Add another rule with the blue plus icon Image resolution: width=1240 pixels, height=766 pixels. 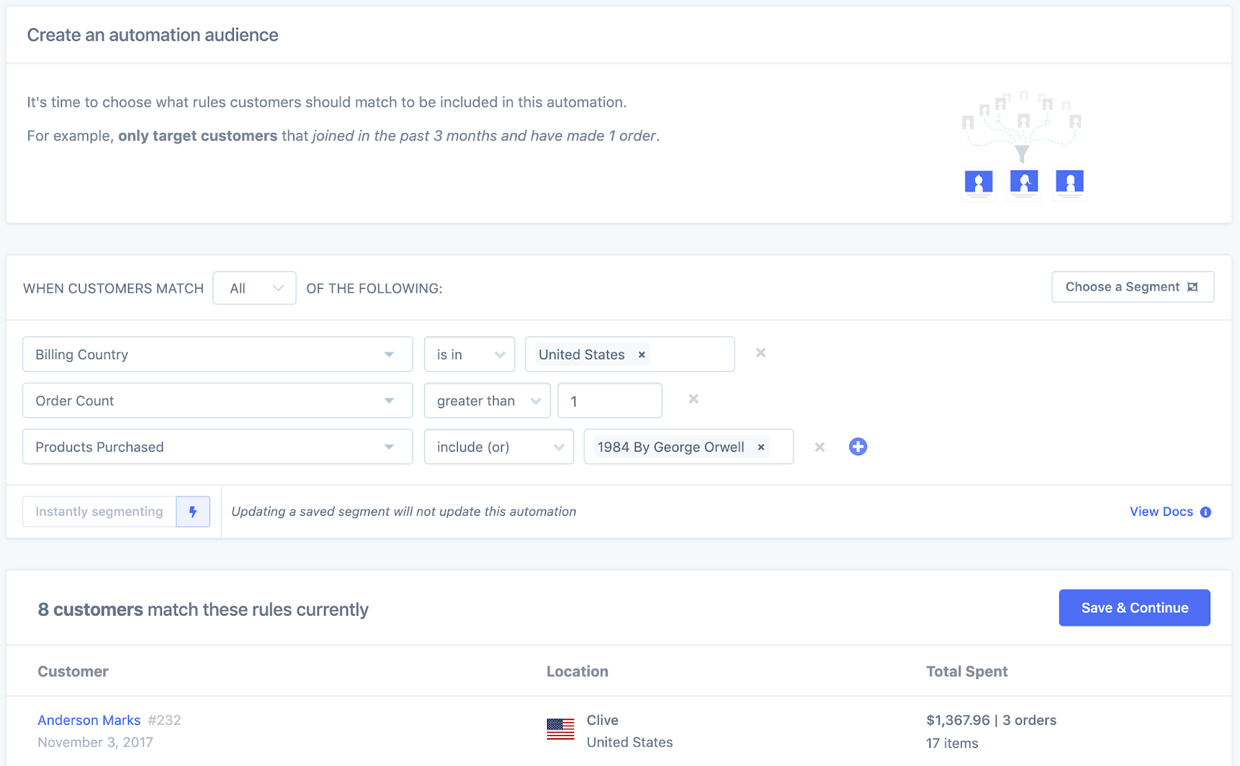pos(858,447)
